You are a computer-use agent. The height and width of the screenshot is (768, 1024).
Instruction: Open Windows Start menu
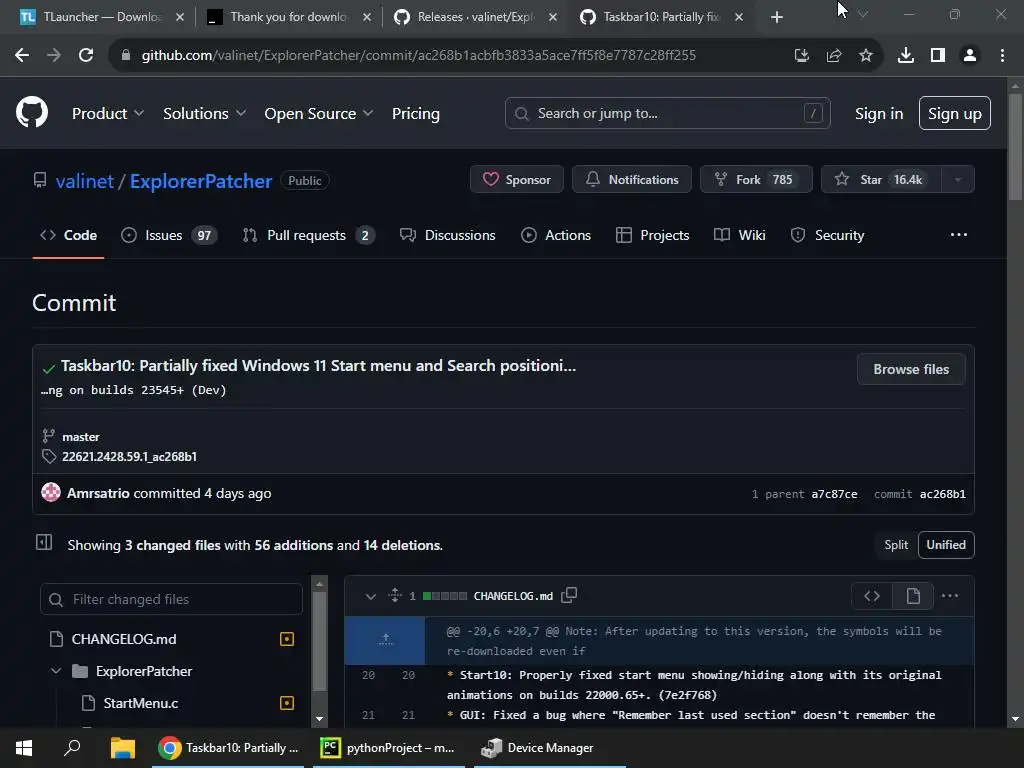point(24,748)
